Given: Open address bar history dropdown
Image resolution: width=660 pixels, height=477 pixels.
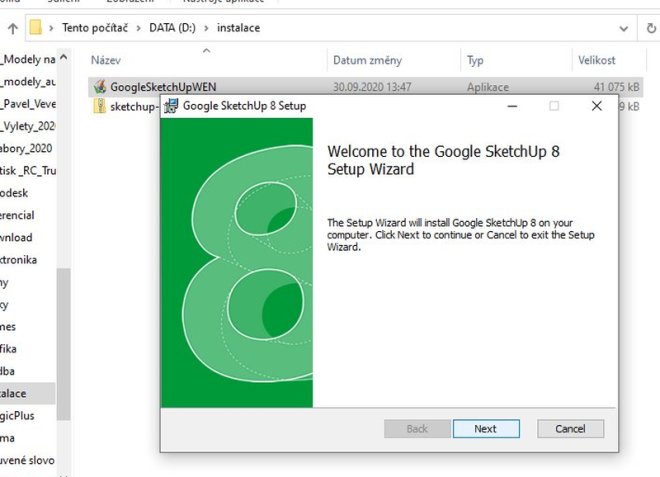Looking at the screenshot, I should [624, 29].
